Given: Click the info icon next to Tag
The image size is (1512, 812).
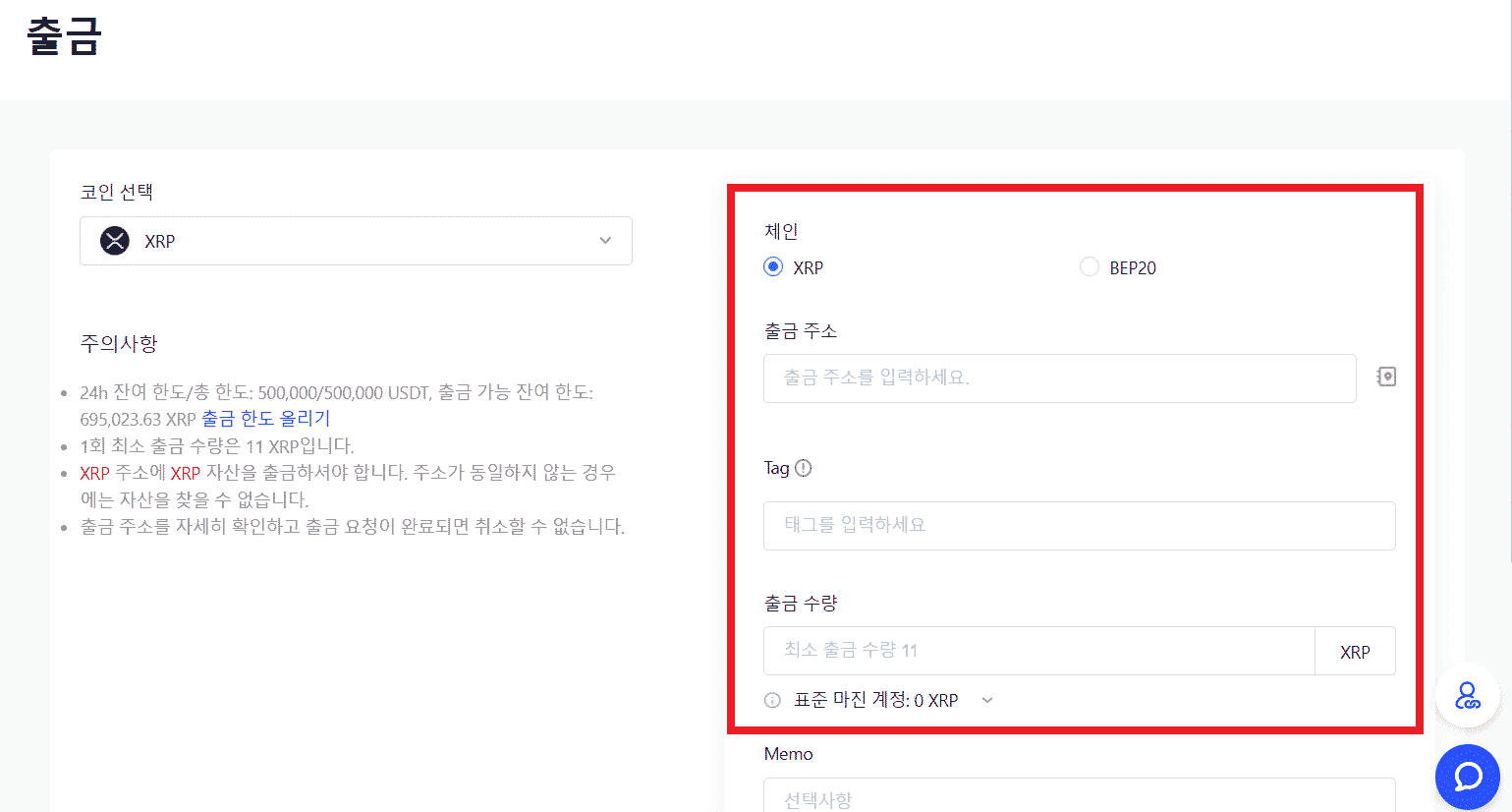Looking at the screenshot, I should pos(803,468).
